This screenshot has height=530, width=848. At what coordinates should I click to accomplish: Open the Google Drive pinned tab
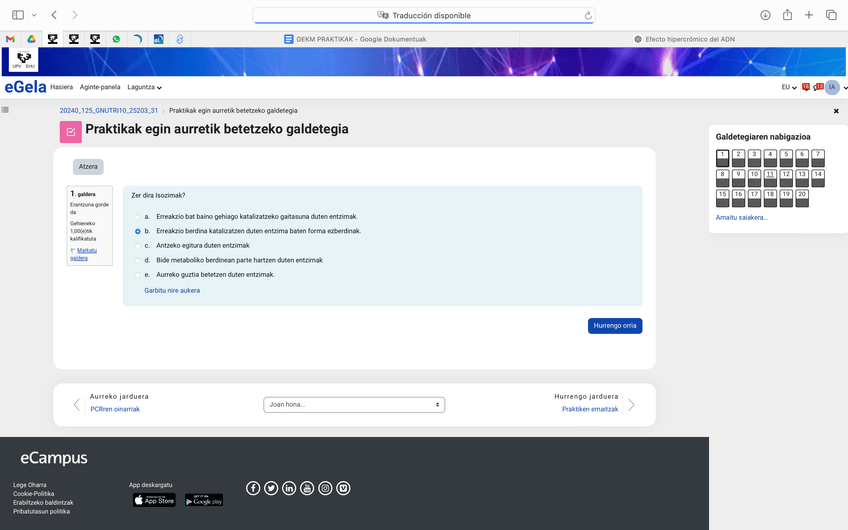pos(31,39)
